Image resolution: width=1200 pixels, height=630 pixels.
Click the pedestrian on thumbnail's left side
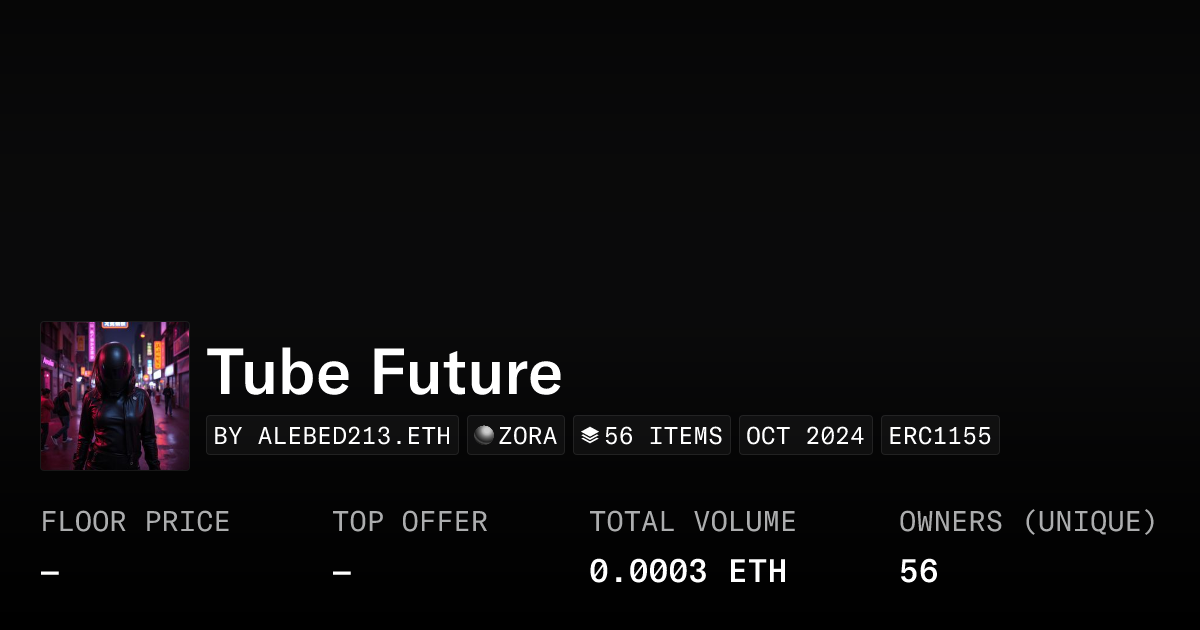[62, 410]
